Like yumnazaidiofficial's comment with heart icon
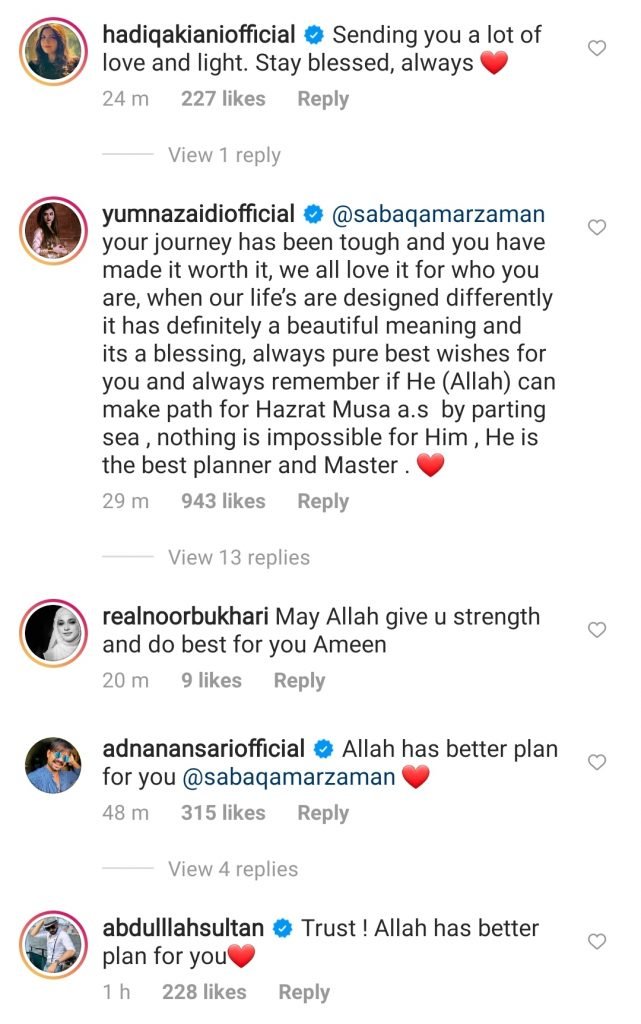The width and height of the screenshot is (641, 1024). (597, 228)
